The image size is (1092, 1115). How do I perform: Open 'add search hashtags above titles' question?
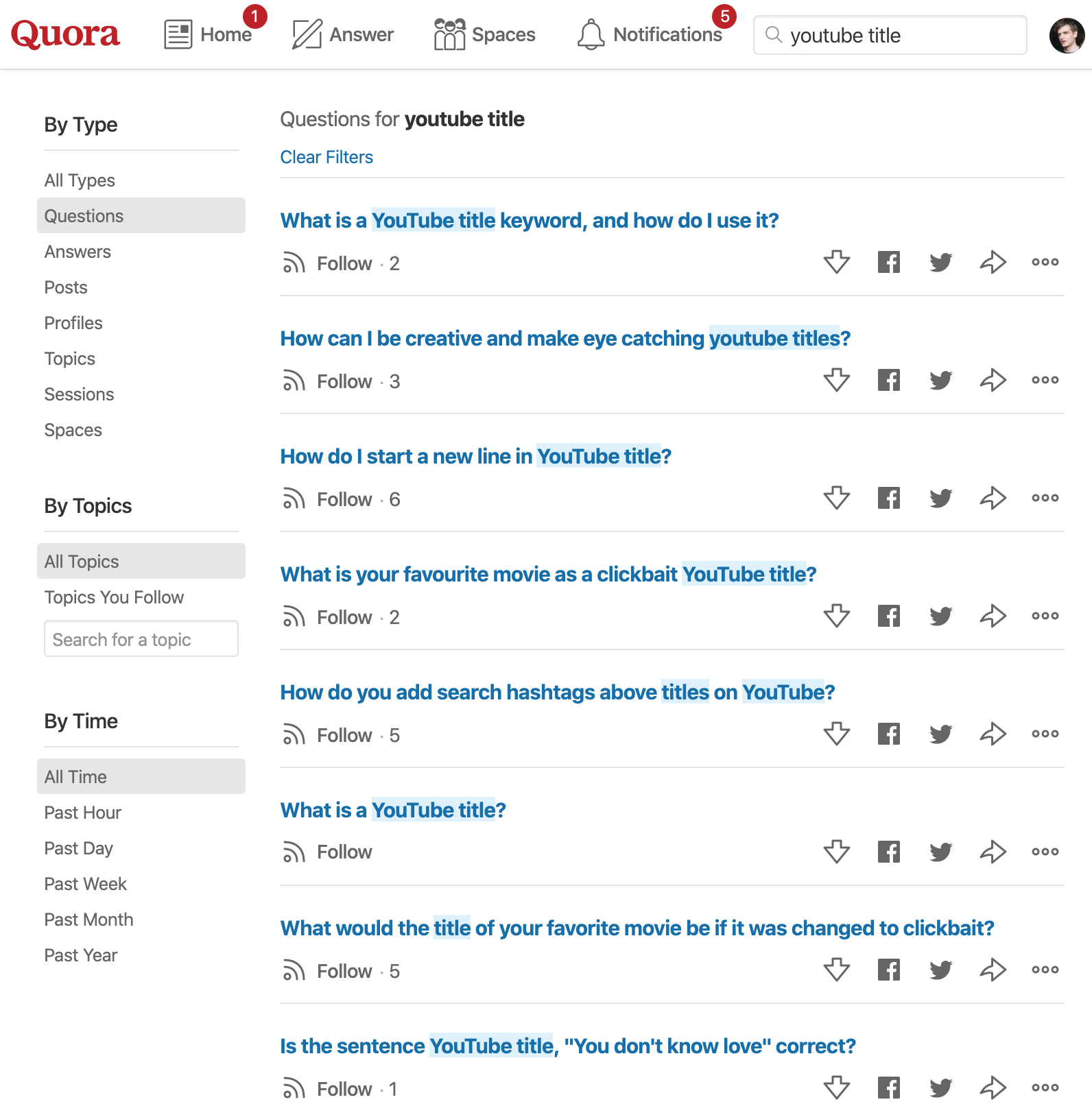point(558,692)
